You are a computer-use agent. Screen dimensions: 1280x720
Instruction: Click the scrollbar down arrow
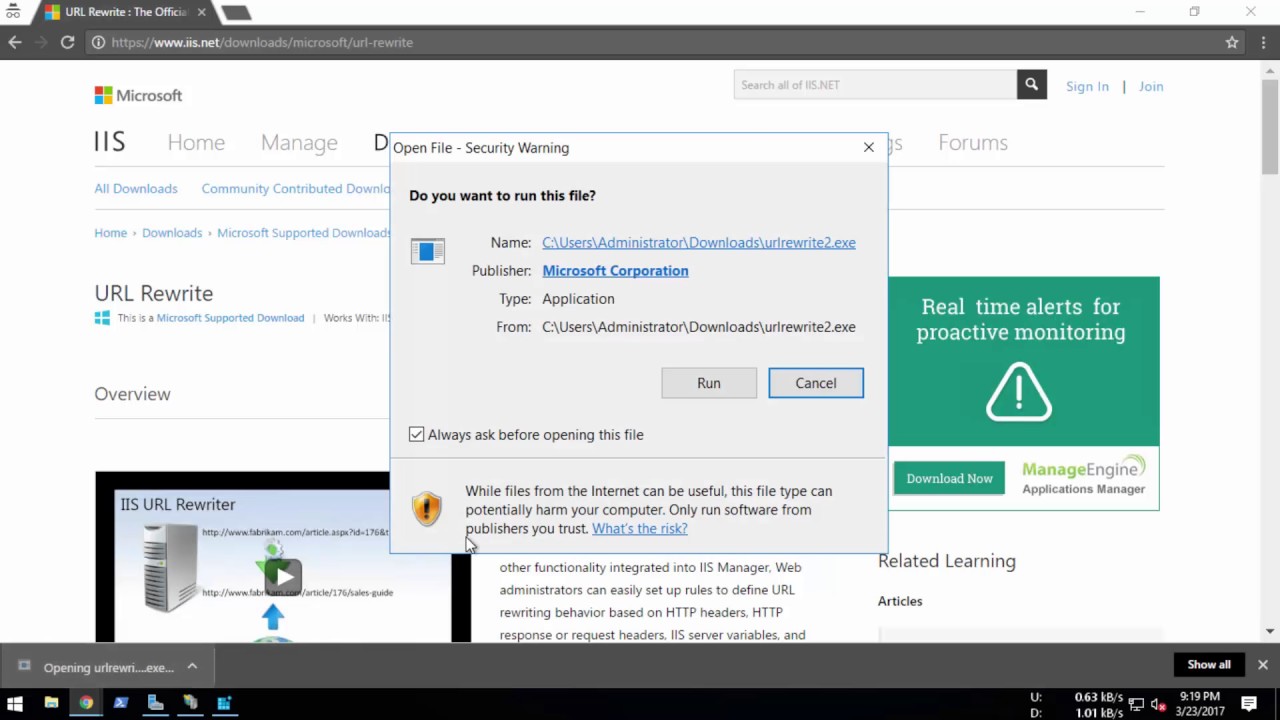click(1270, 631)
